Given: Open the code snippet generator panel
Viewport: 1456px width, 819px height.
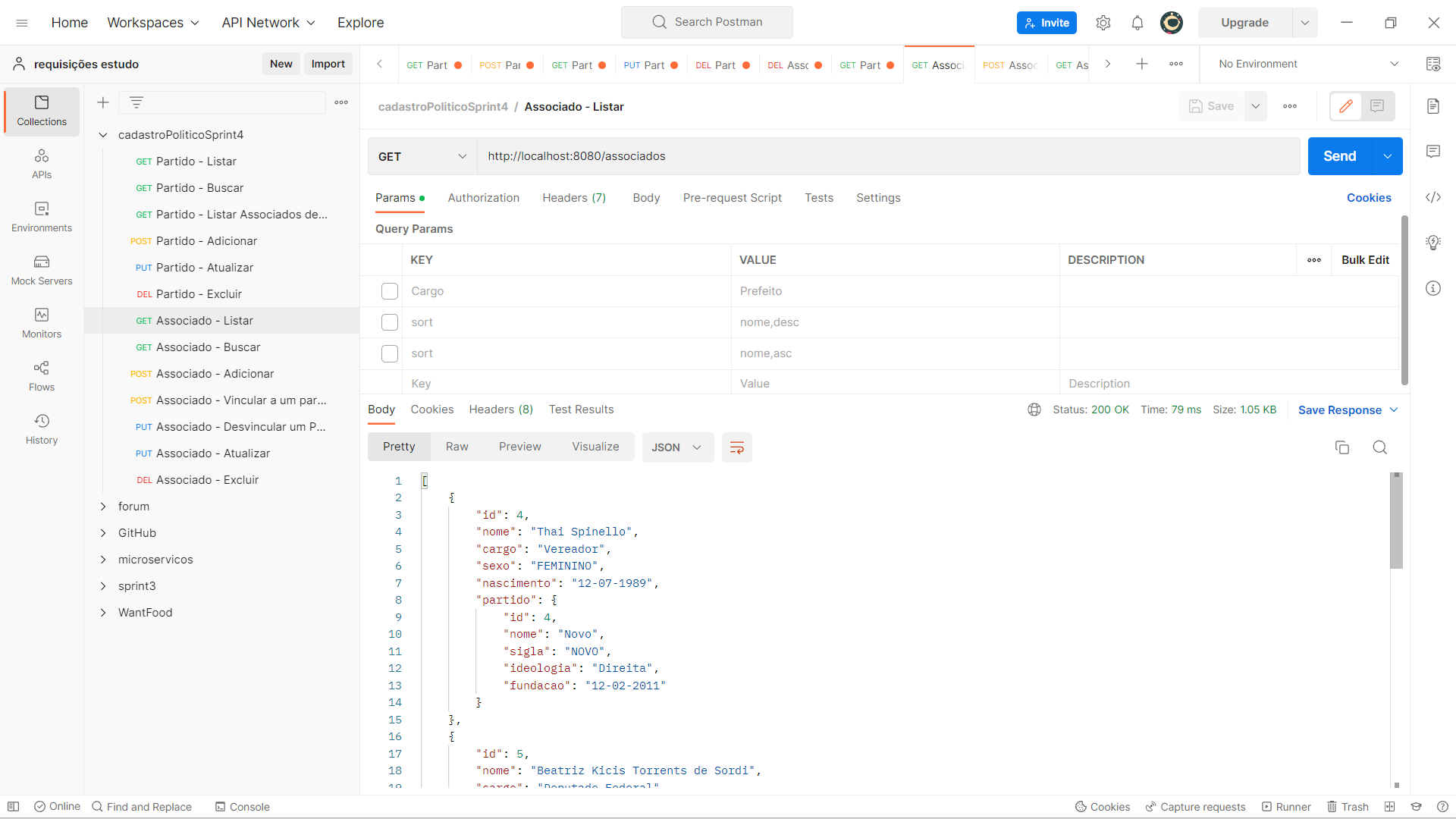Looking at the screenshot, I should click(x=1433, y=197).
